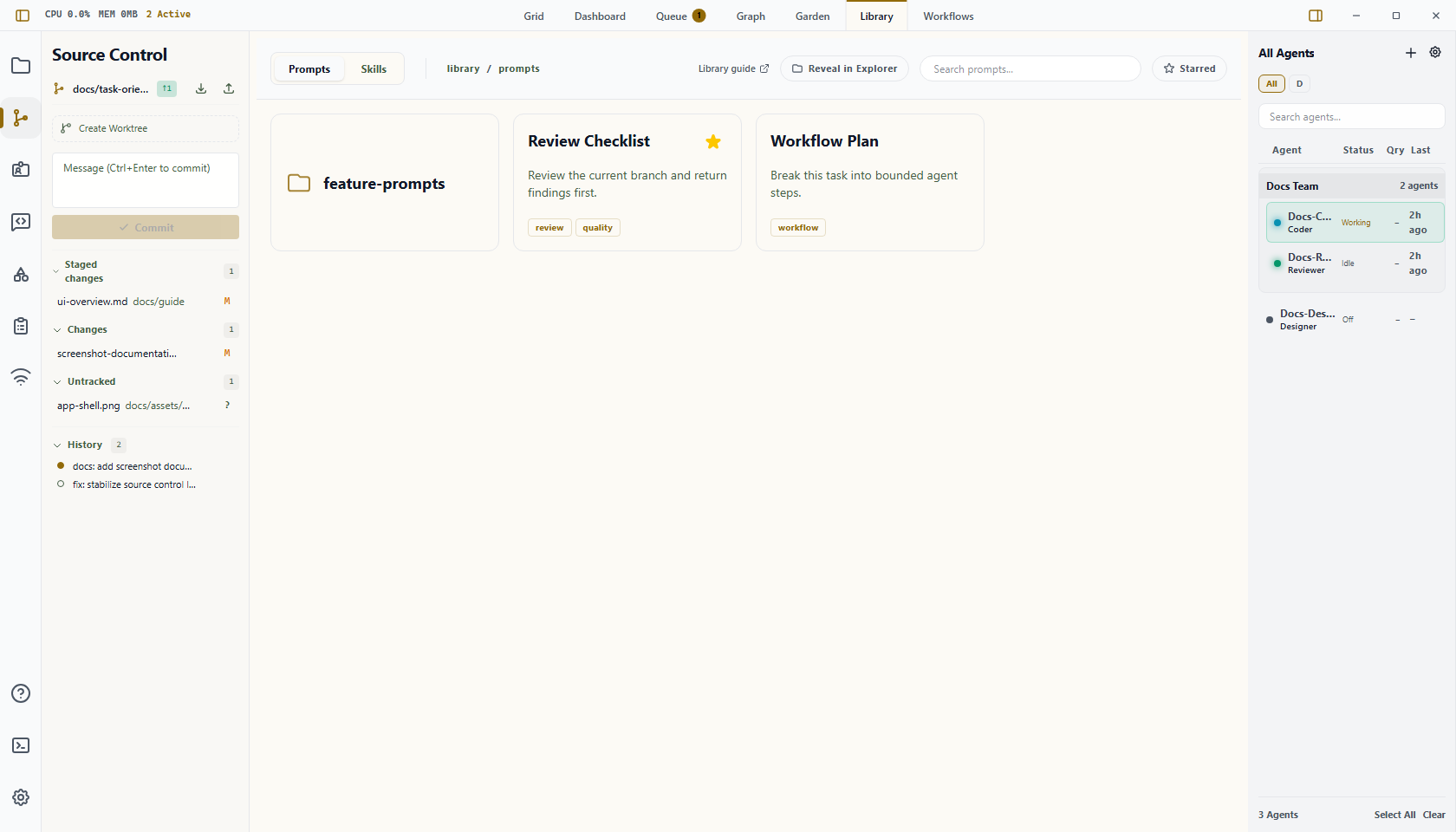Open the clipboard tasks icon in sidebar
This screenshot has width=1456, height=832.
click(21, 326)
